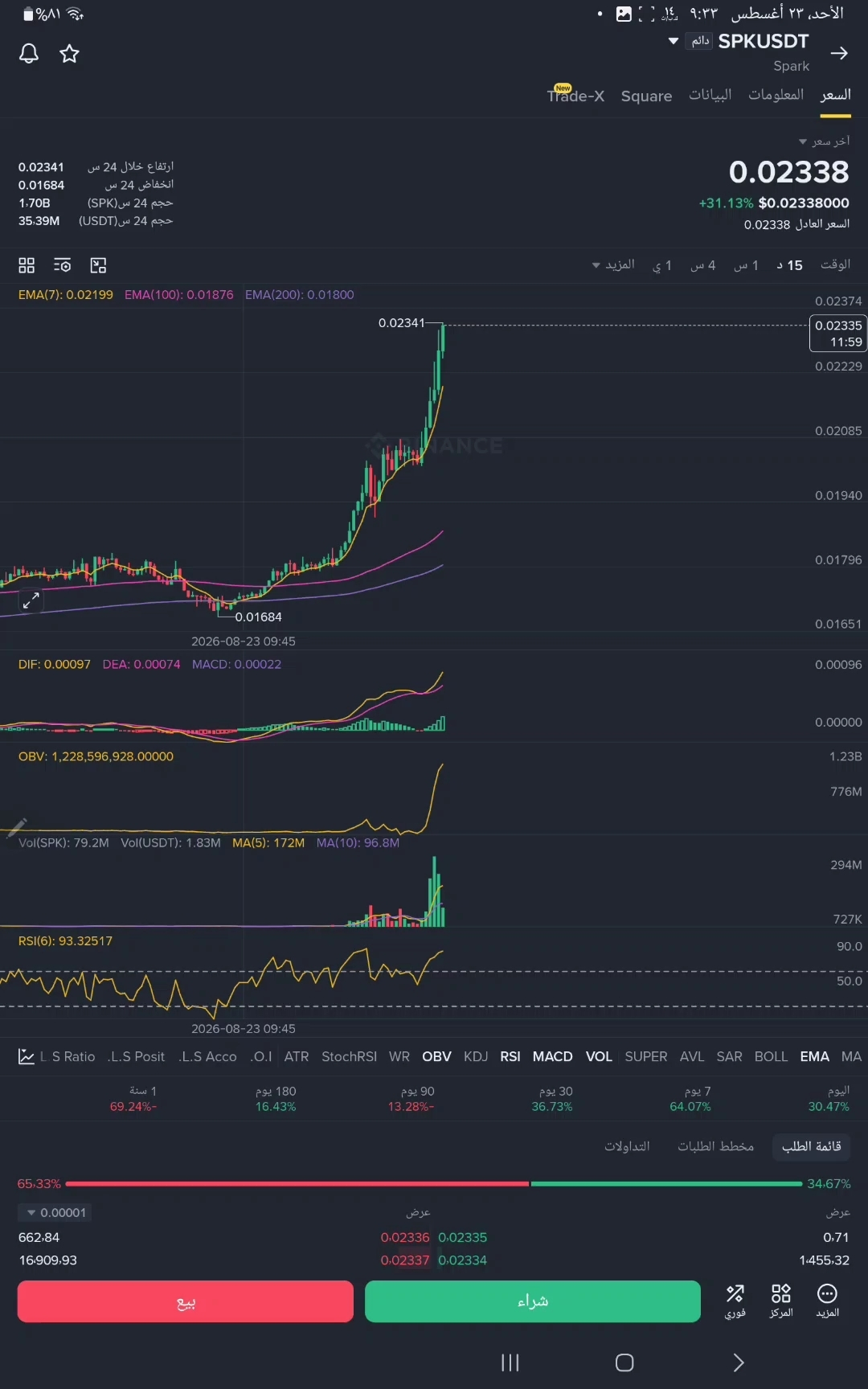Tap بيع sell button
Viewport: 868px width, 1389px height.
click(x=186, y=1301)
